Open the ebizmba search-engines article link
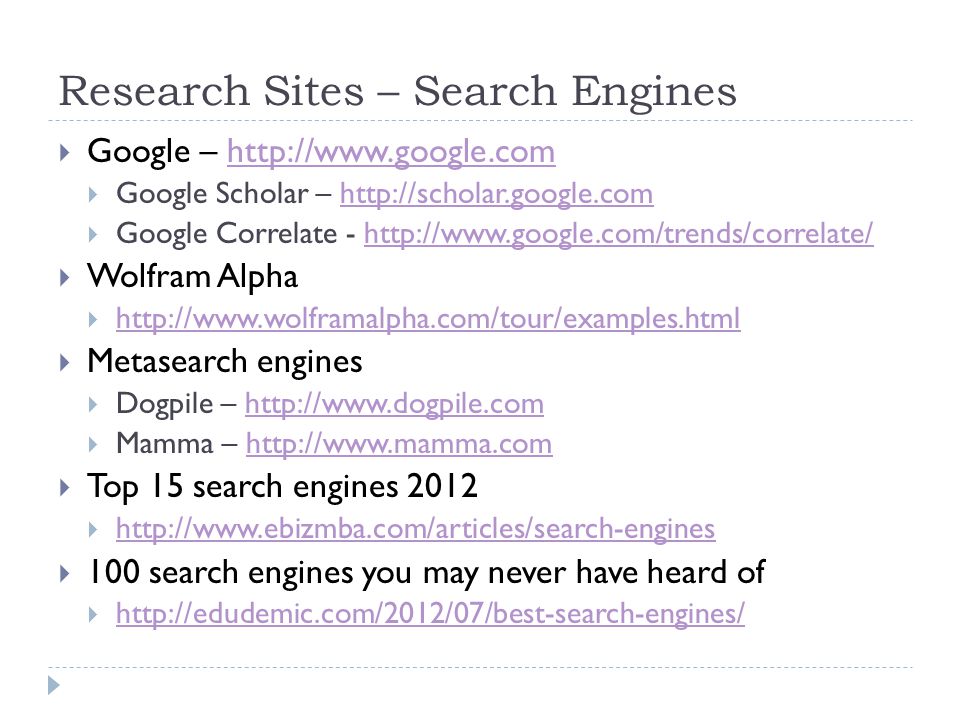This screenshot has height=720, width=960. pyautogui.click(x=415, y=528)
